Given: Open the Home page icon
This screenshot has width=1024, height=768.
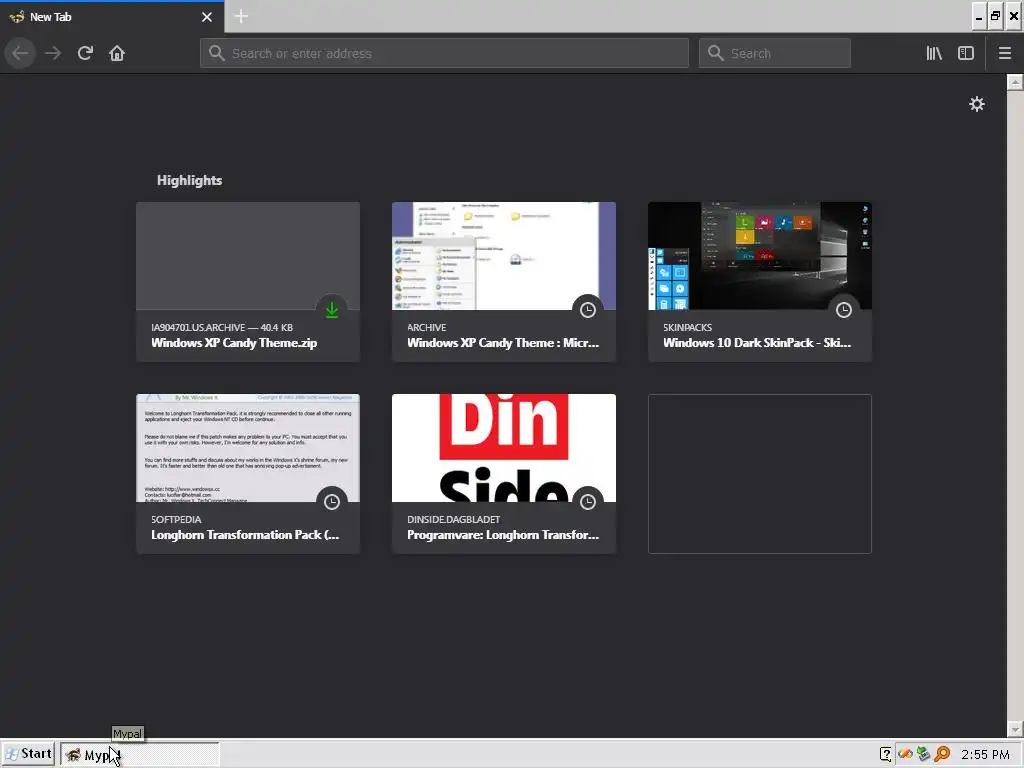Looking at the screenshot, I should [117, 53].
